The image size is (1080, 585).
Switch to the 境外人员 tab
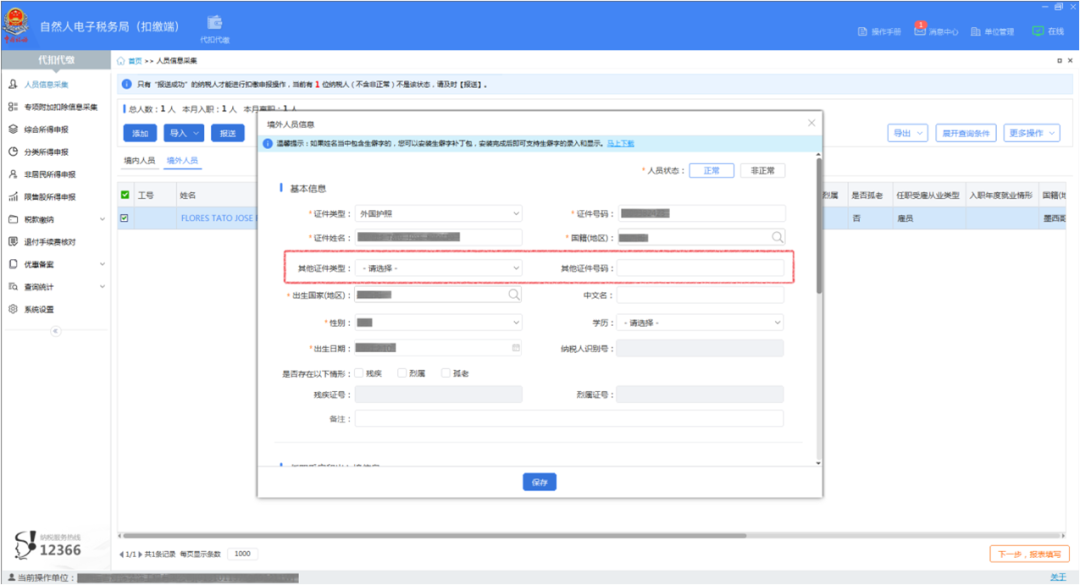tap(183, 161)
